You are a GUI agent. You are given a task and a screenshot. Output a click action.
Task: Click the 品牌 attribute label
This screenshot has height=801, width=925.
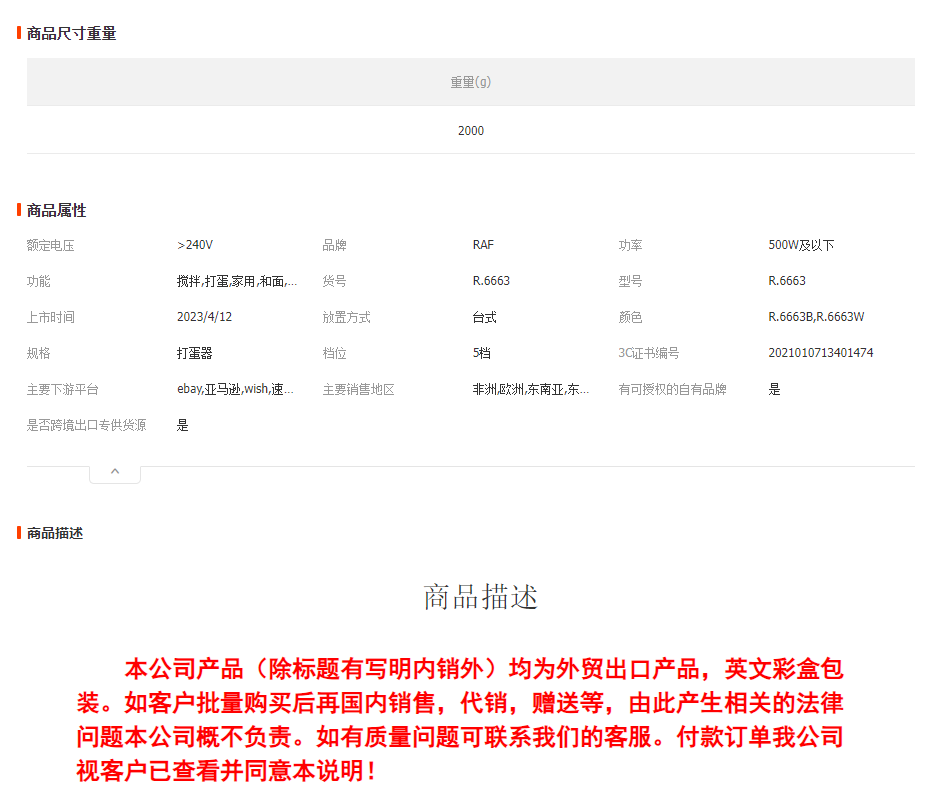334,245
